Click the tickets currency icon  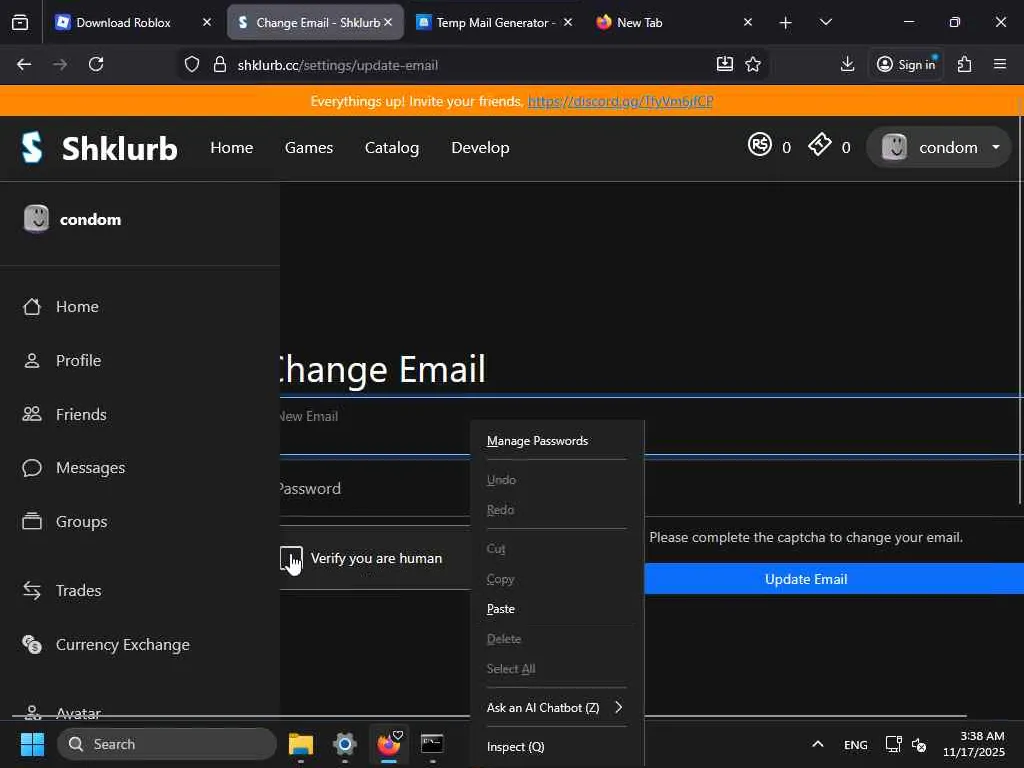[x=820, y=145]
